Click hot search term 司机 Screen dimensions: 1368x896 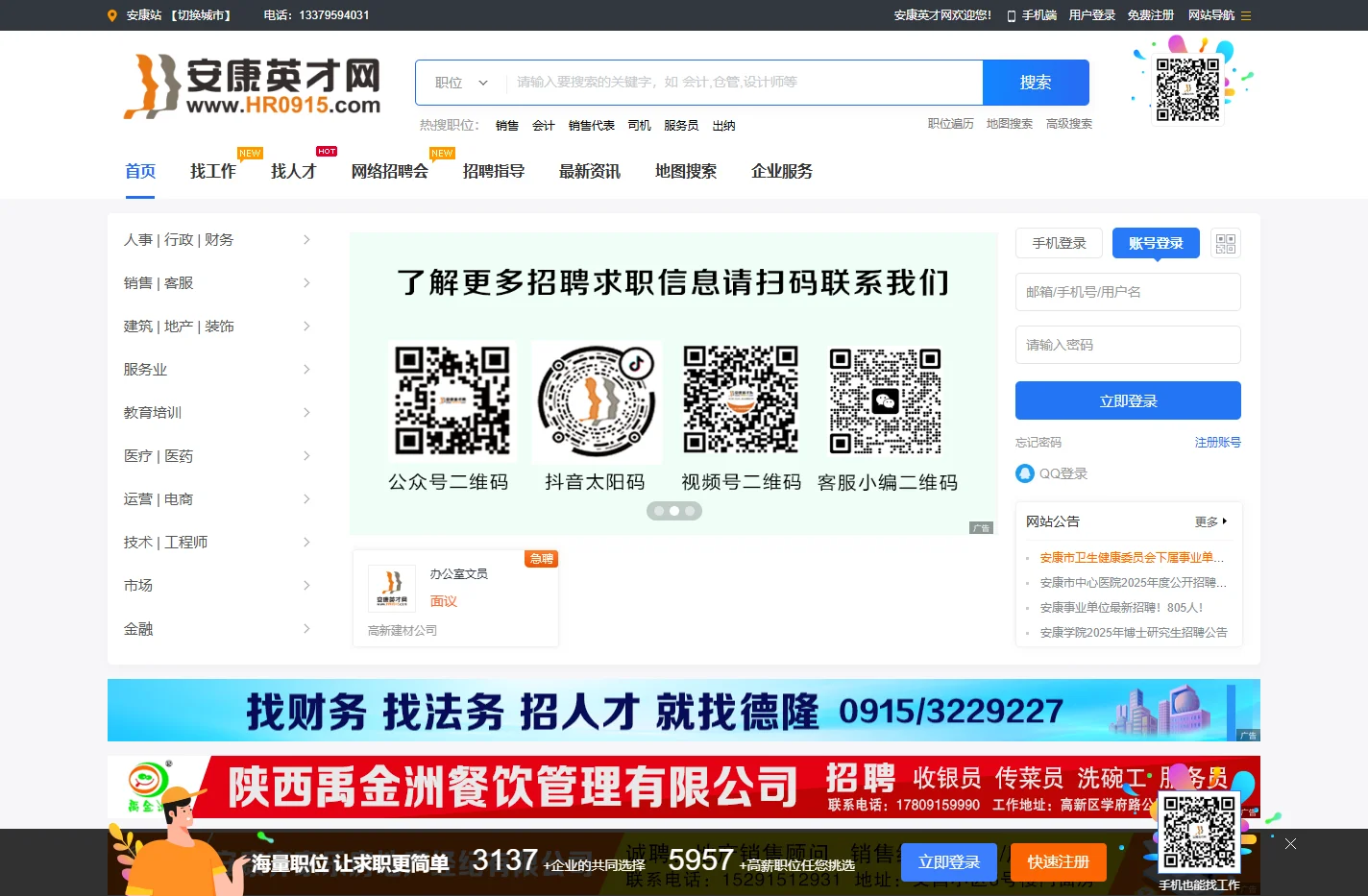coord(639,126)
